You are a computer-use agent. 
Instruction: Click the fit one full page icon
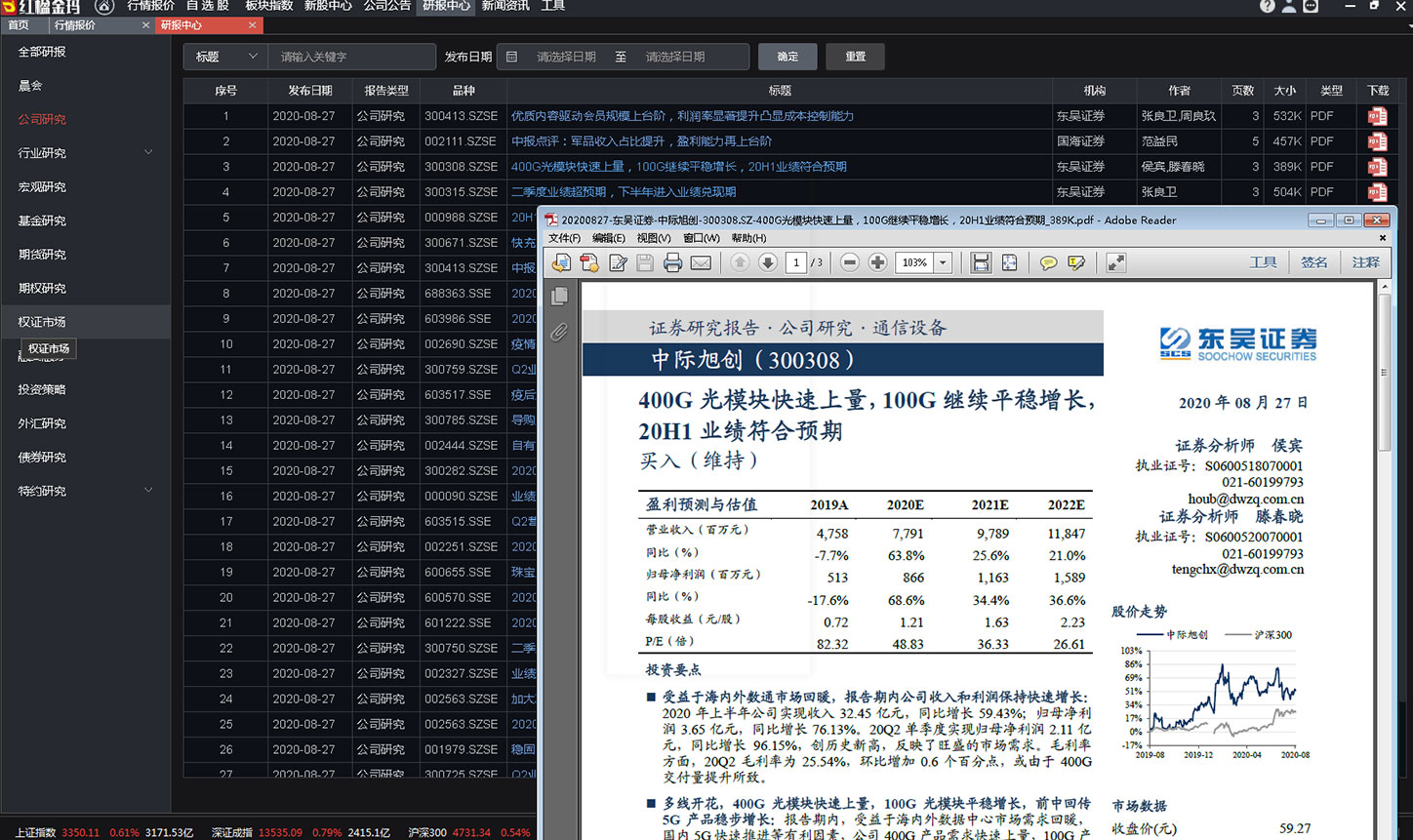[x=1009, y=262]
